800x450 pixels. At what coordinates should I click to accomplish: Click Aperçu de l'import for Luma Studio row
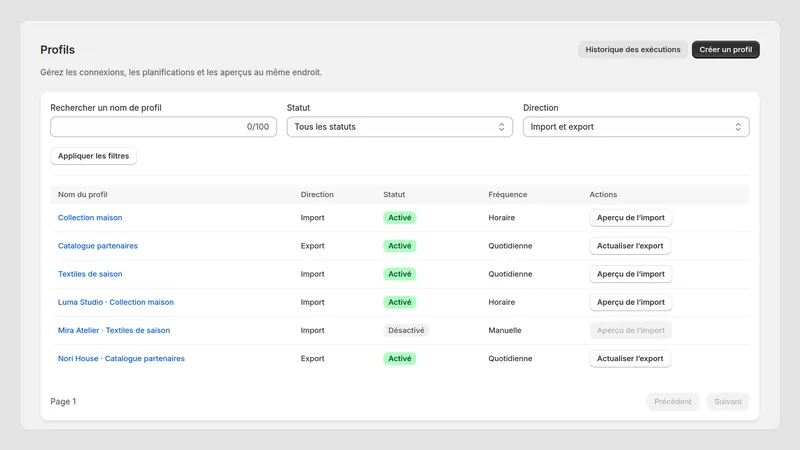(631, 302)
